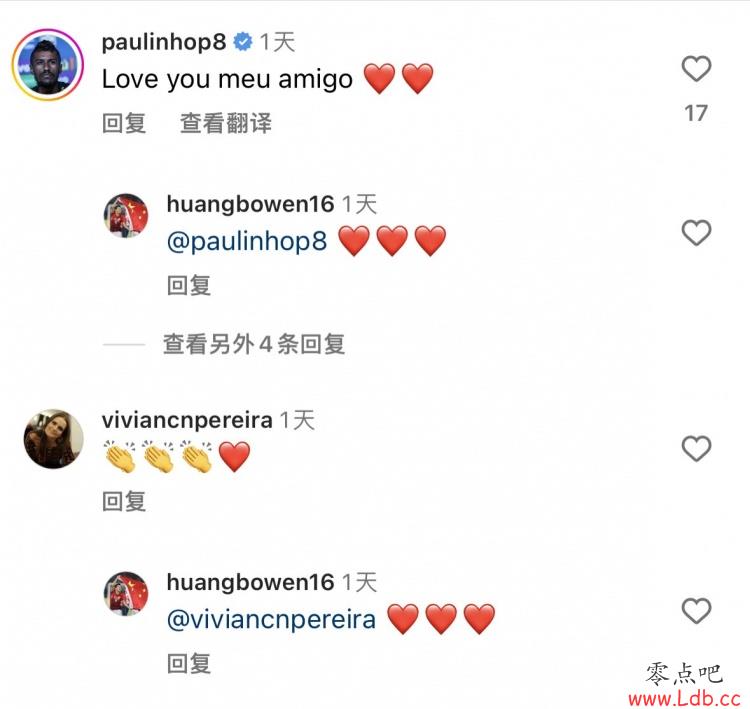This screenshot has width=750, height=709.
Task: Click 查看翻译 under paulinhop8's comment
Action: [x=226, y=123]
